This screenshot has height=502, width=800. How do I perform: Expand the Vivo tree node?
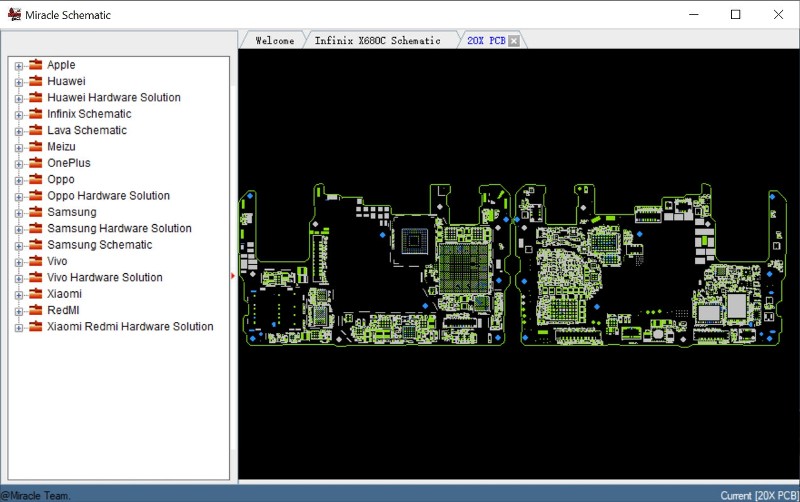pos(19,262)
